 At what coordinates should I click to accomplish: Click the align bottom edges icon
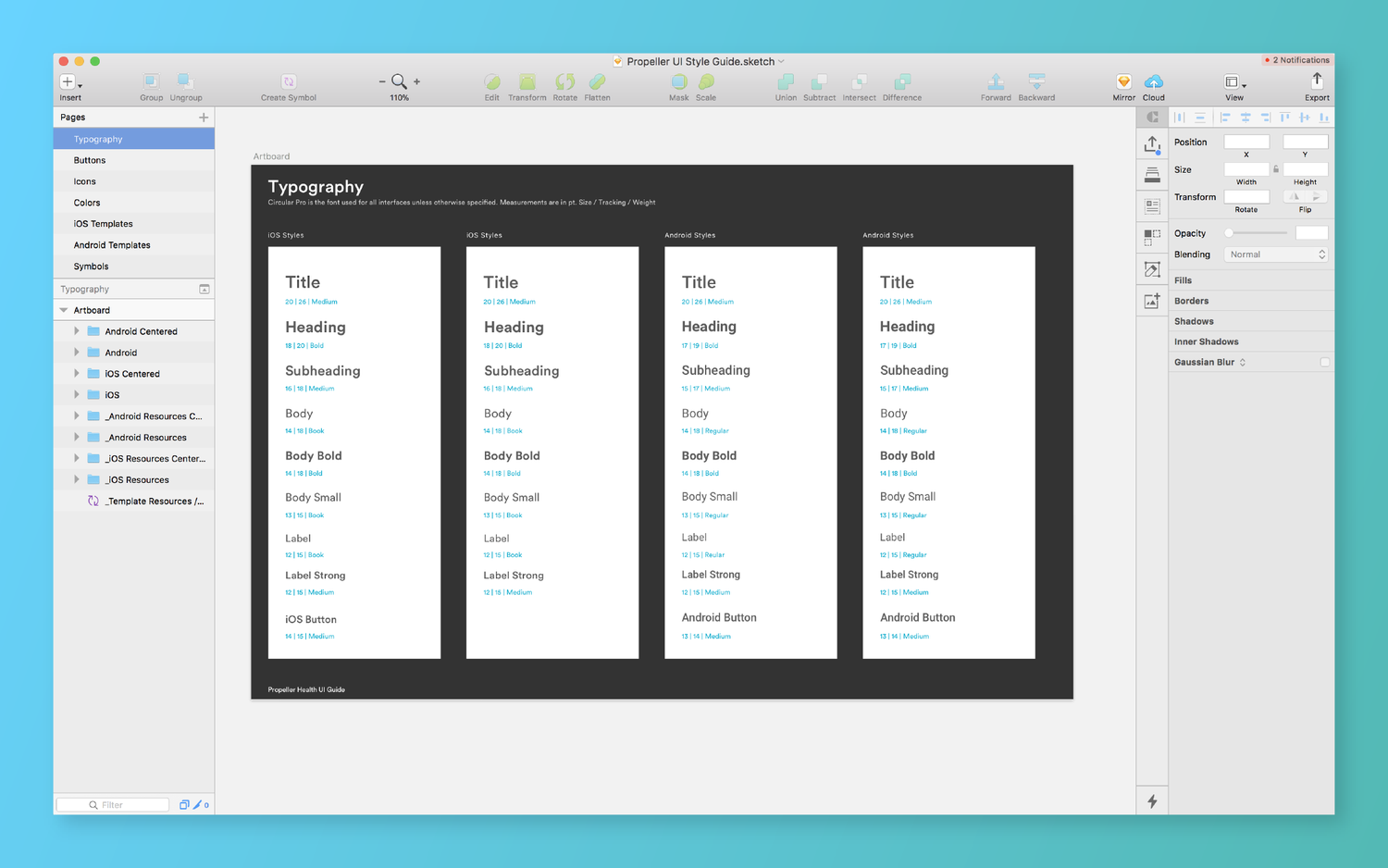(1324, 118)
